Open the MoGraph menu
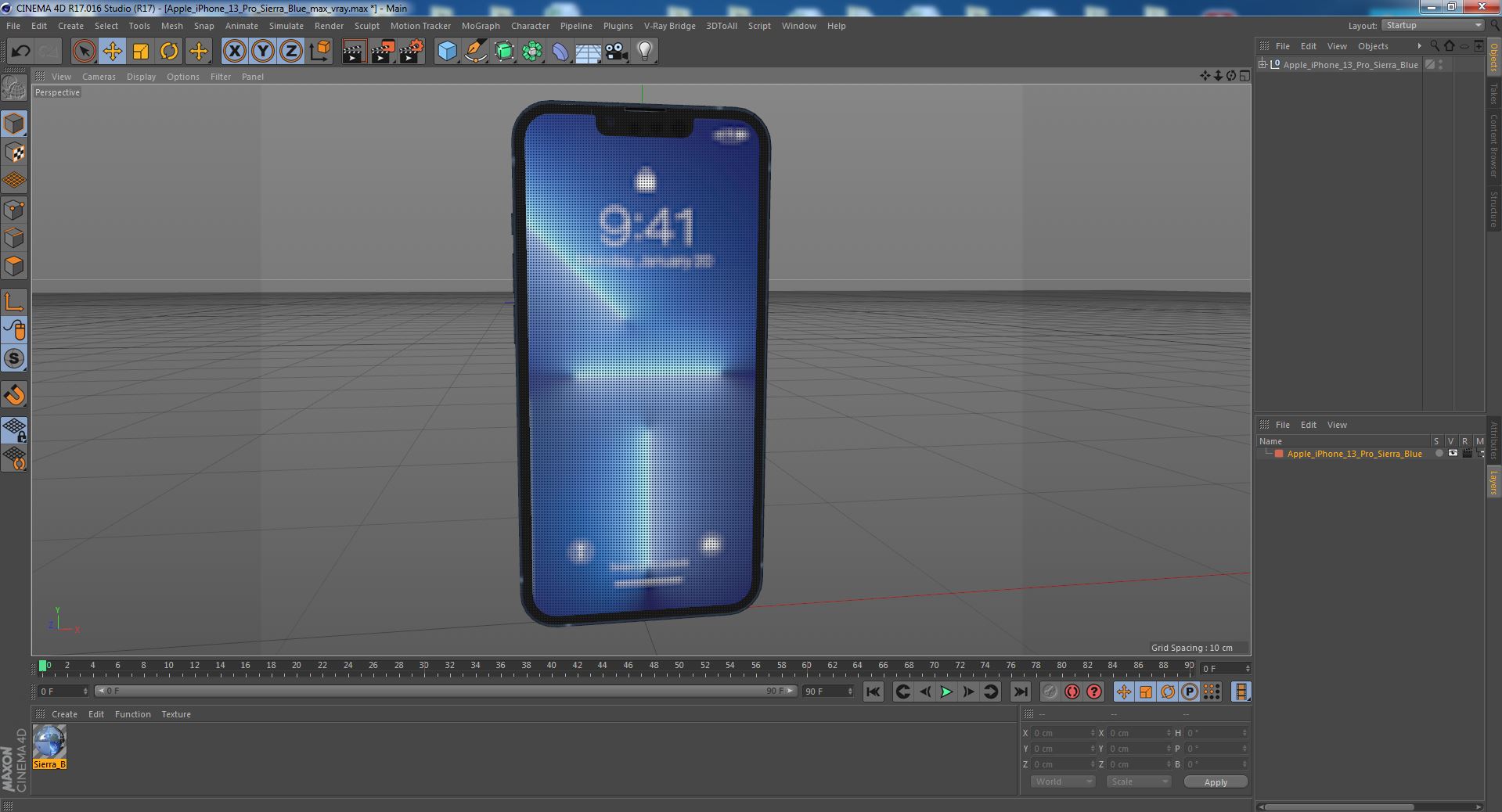1502x812 pixels. pyautogui.click(x=481, y=26)
